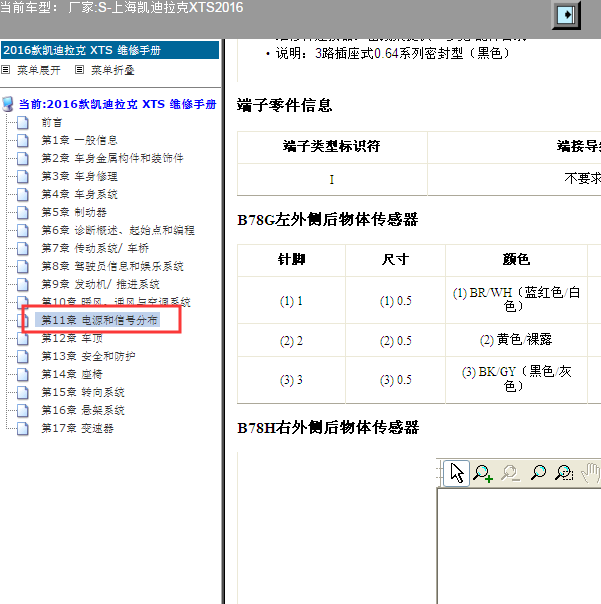601x604 pixels.
Task: Open 第14章 座椅
Action: click(72, 374)
